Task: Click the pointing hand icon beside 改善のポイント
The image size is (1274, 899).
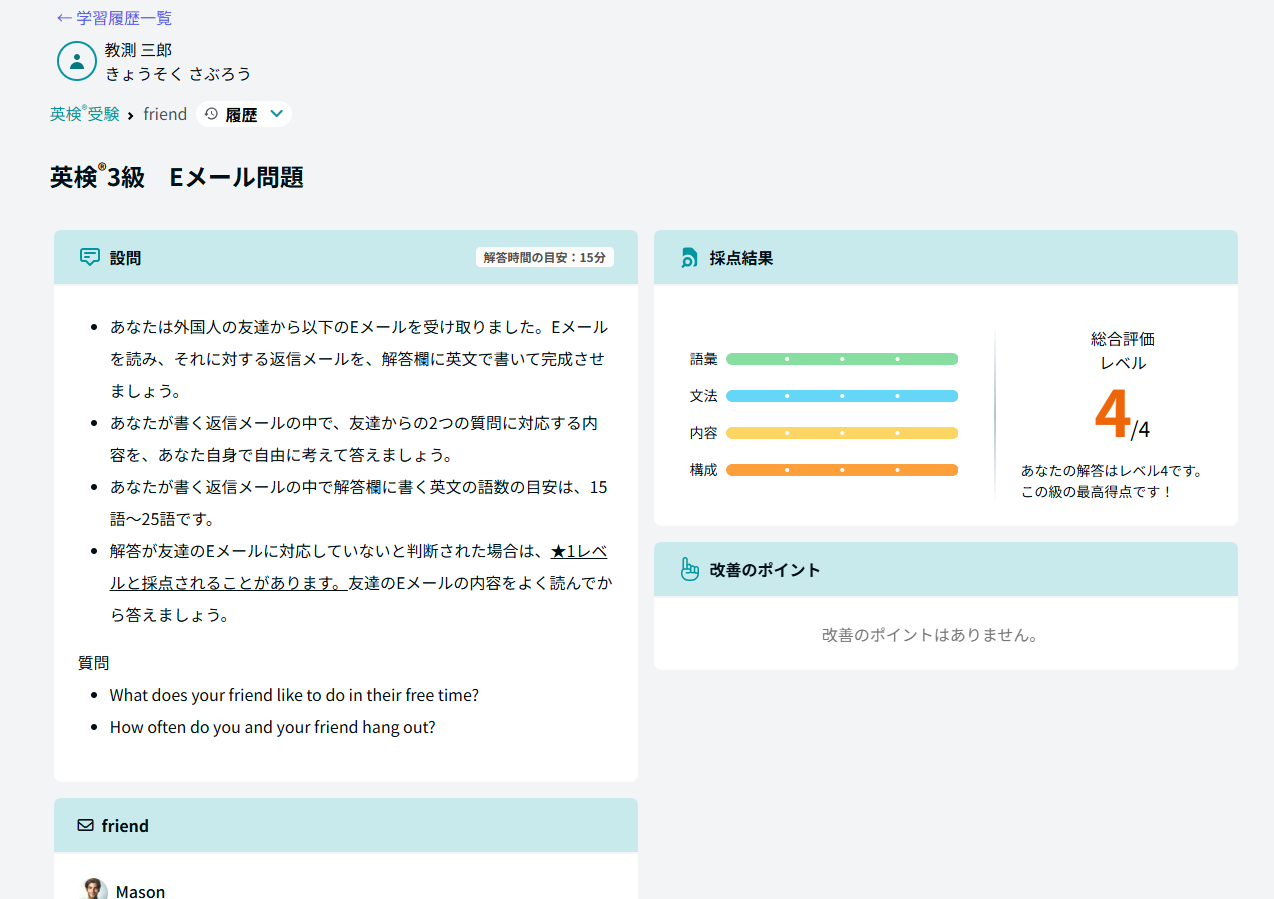Action: point(689,570)
